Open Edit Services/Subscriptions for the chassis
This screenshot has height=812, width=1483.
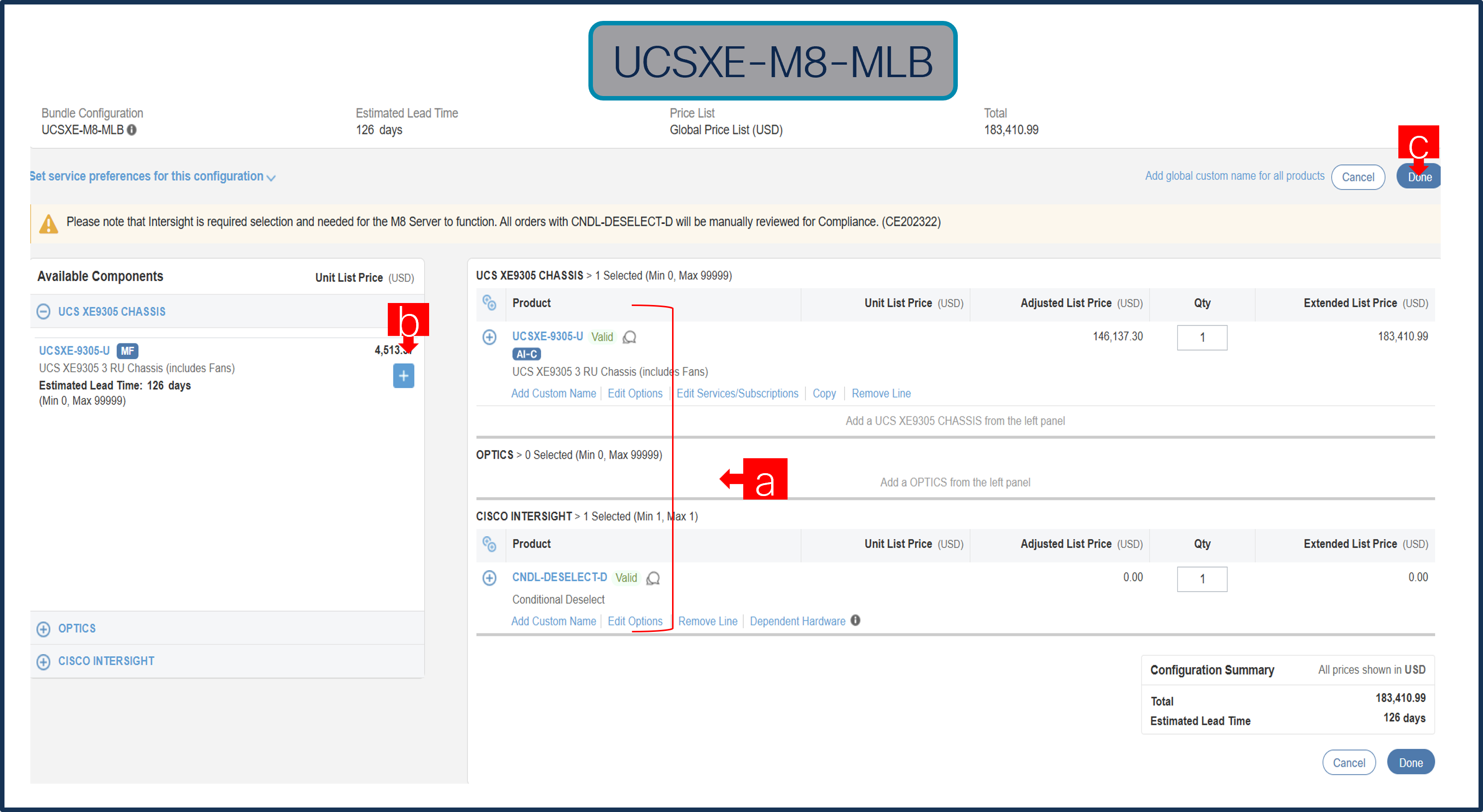click(737, 394)
